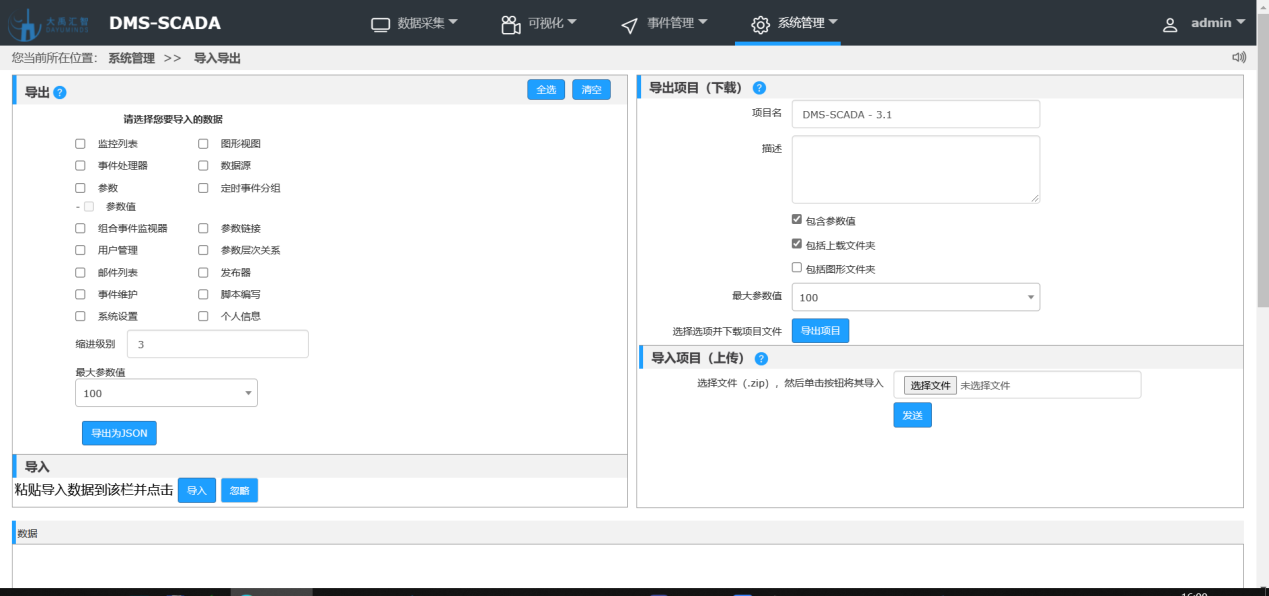Click the 发送 button
Image resolution: width=1269 pixels, height=596 pixels.
coord(912,415)
